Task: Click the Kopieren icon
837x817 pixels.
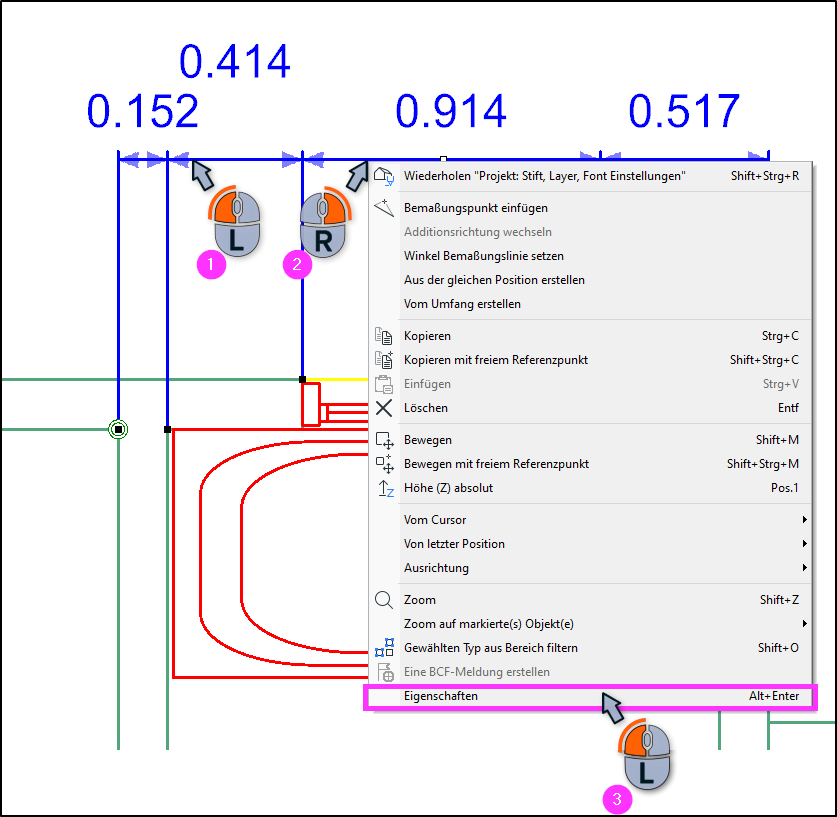Action: coord(384,336)
